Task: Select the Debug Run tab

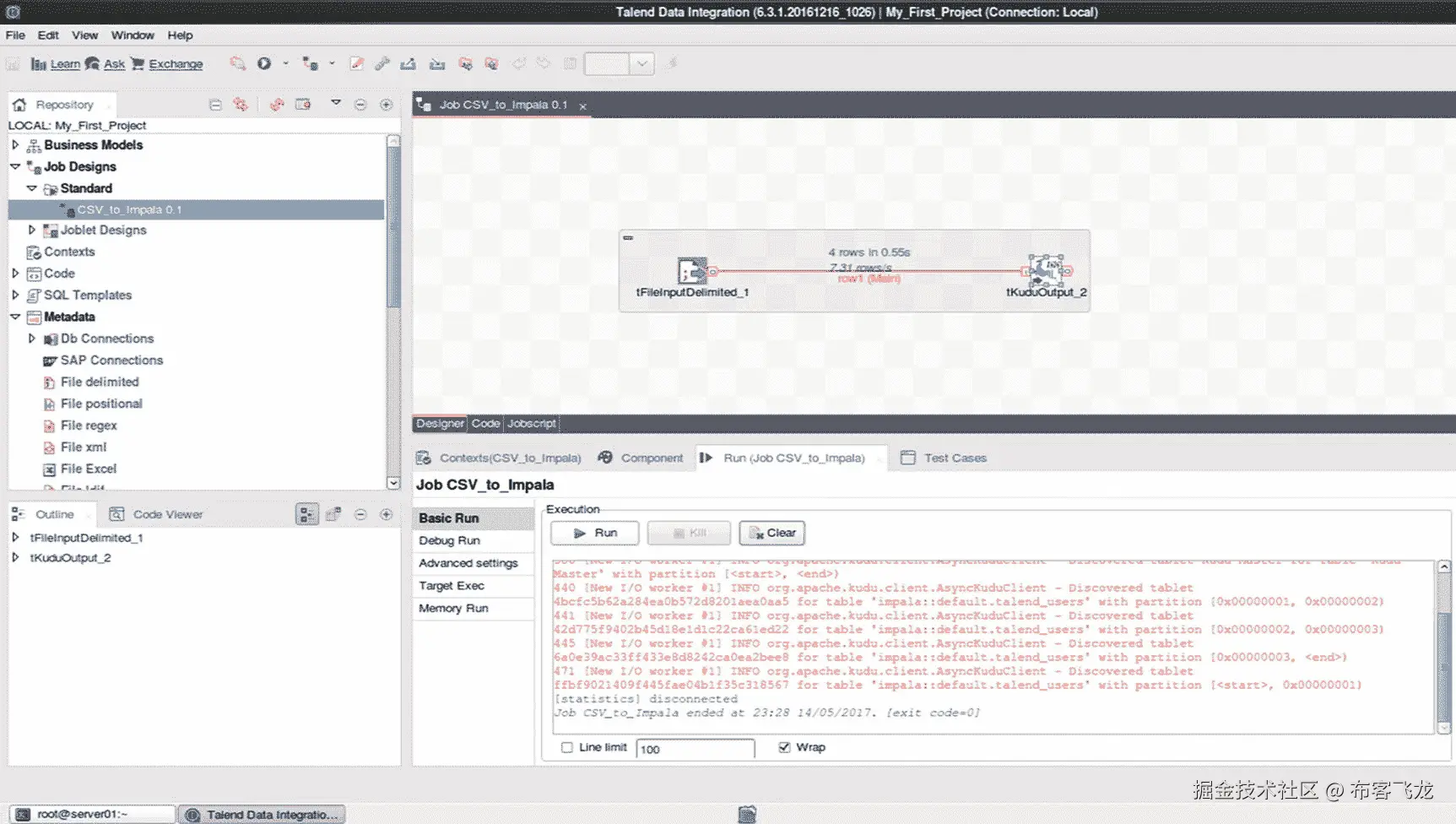Action: pos(449,540)
